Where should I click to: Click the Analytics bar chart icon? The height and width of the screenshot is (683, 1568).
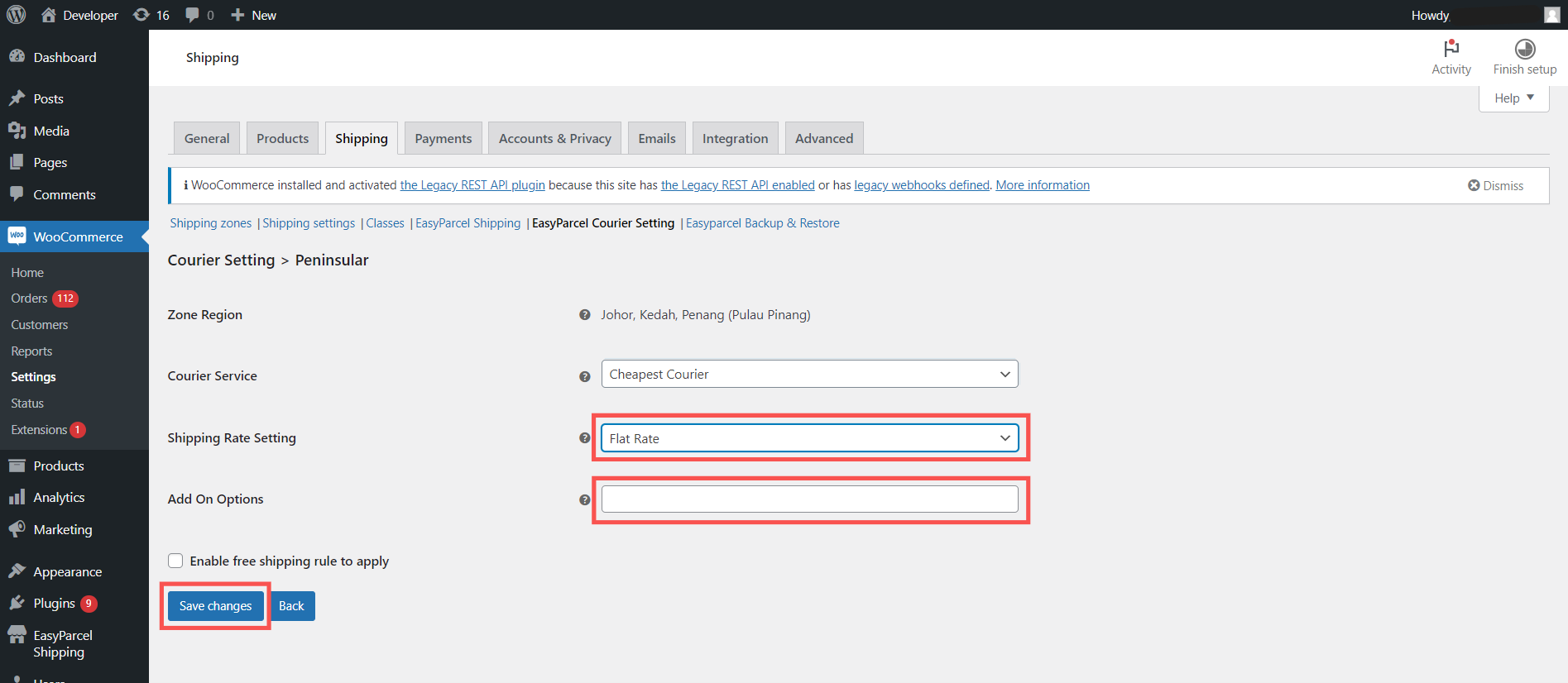pos(17,497)
